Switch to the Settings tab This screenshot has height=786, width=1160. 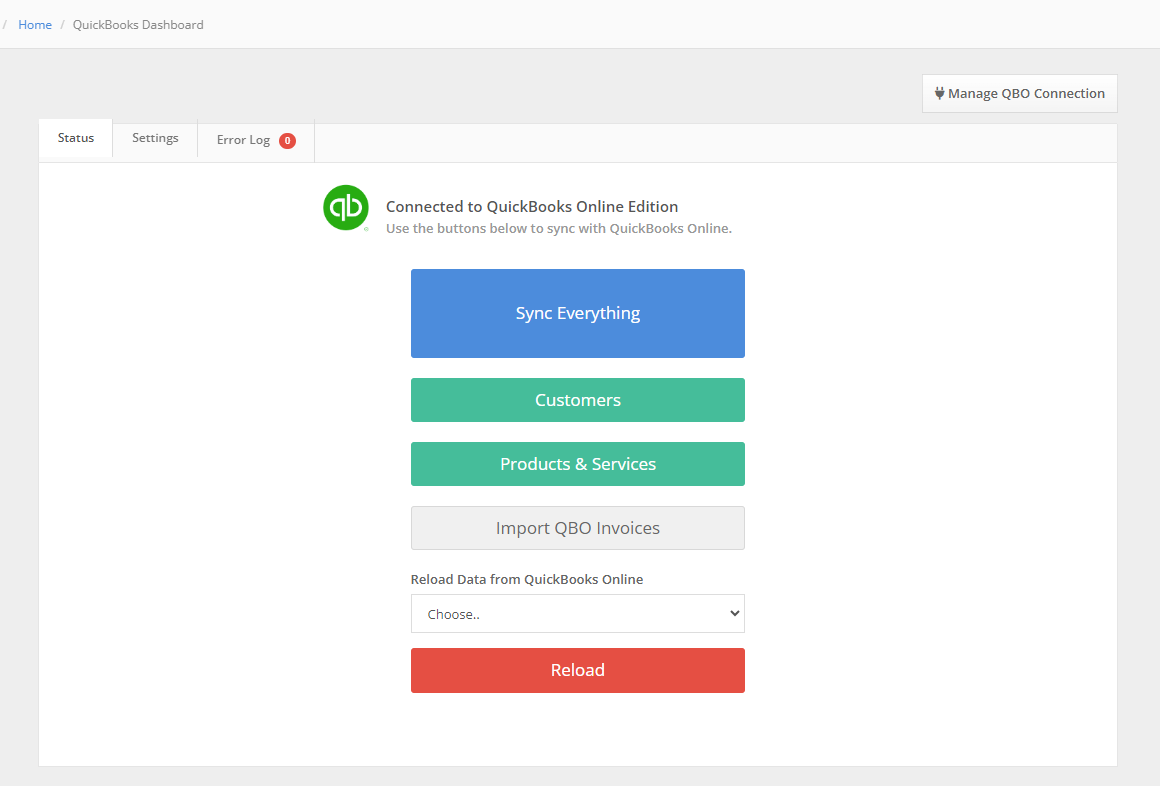tap(155, 138)
